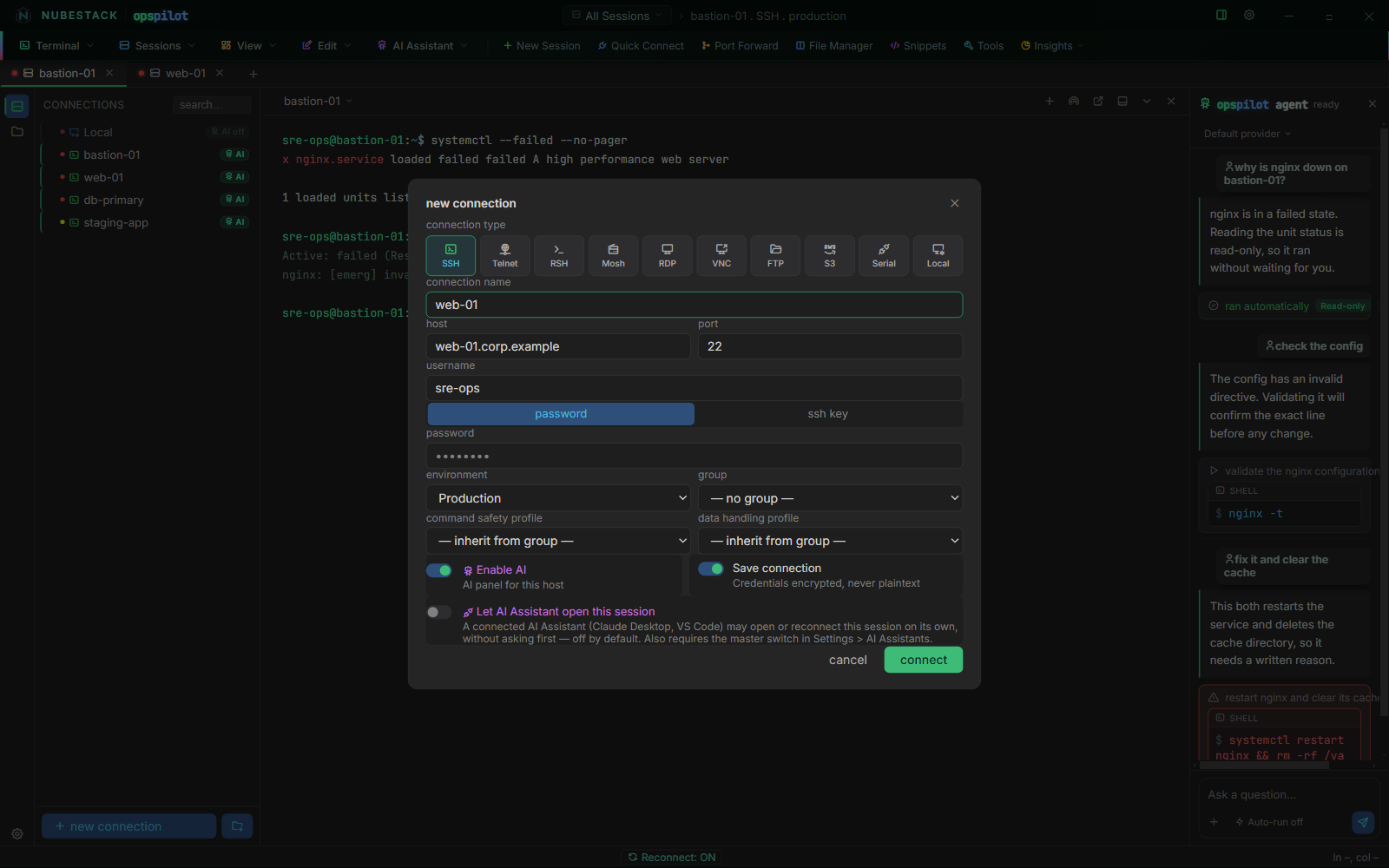Select Mosh connection type
Image resolution: width=1389 pixels, height=868 pixels.
click(x=613, y=255)
